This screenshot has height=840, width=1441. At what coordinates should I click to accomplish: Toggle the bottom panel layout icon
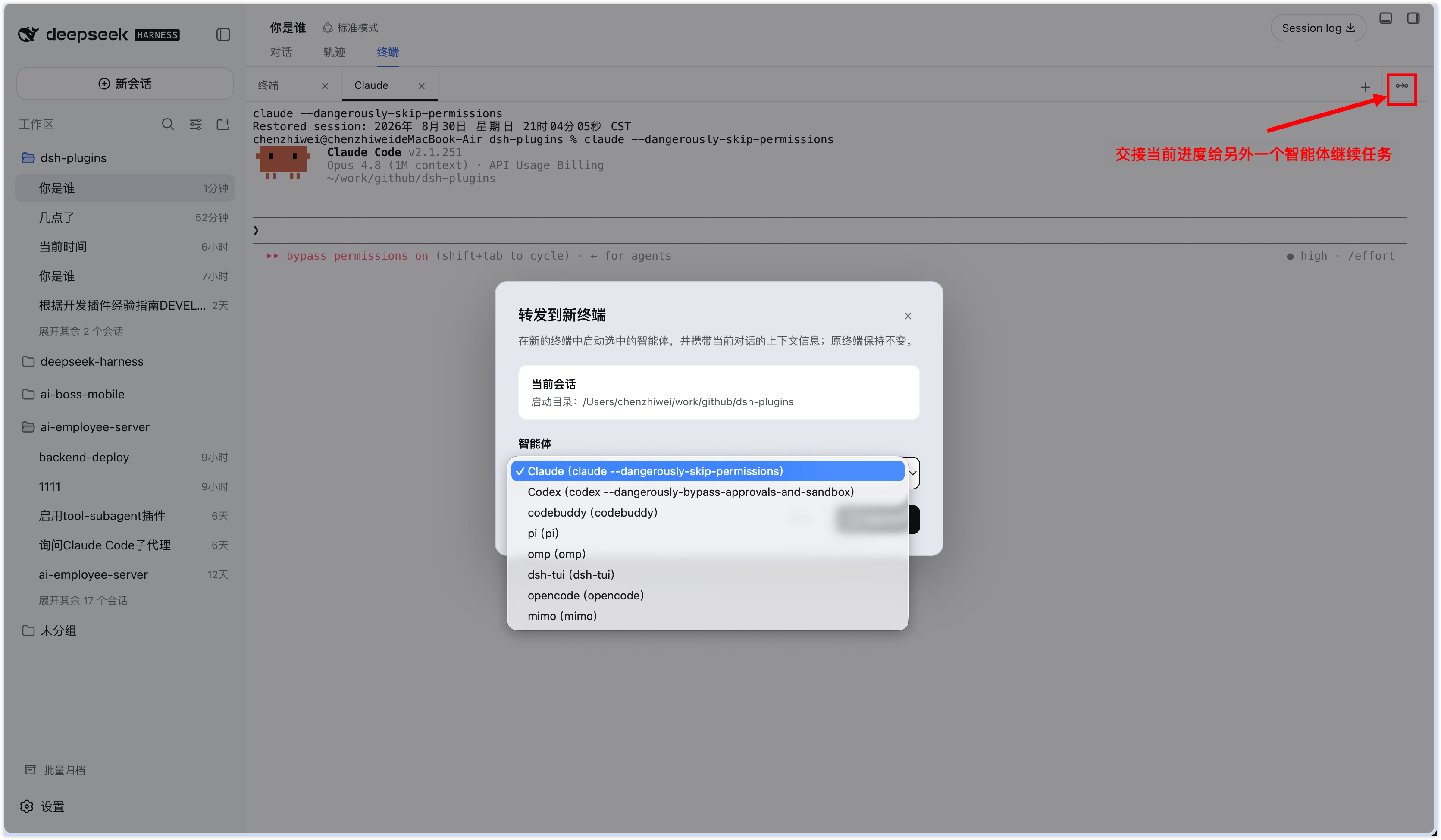tap(1385, 18)
